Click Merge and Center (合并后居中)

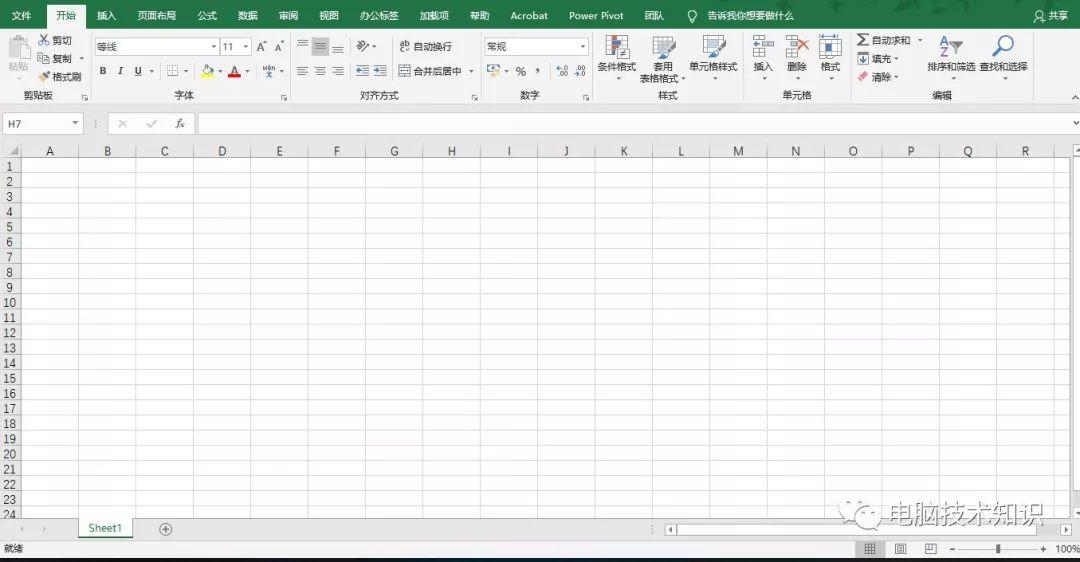coord(430,71)
